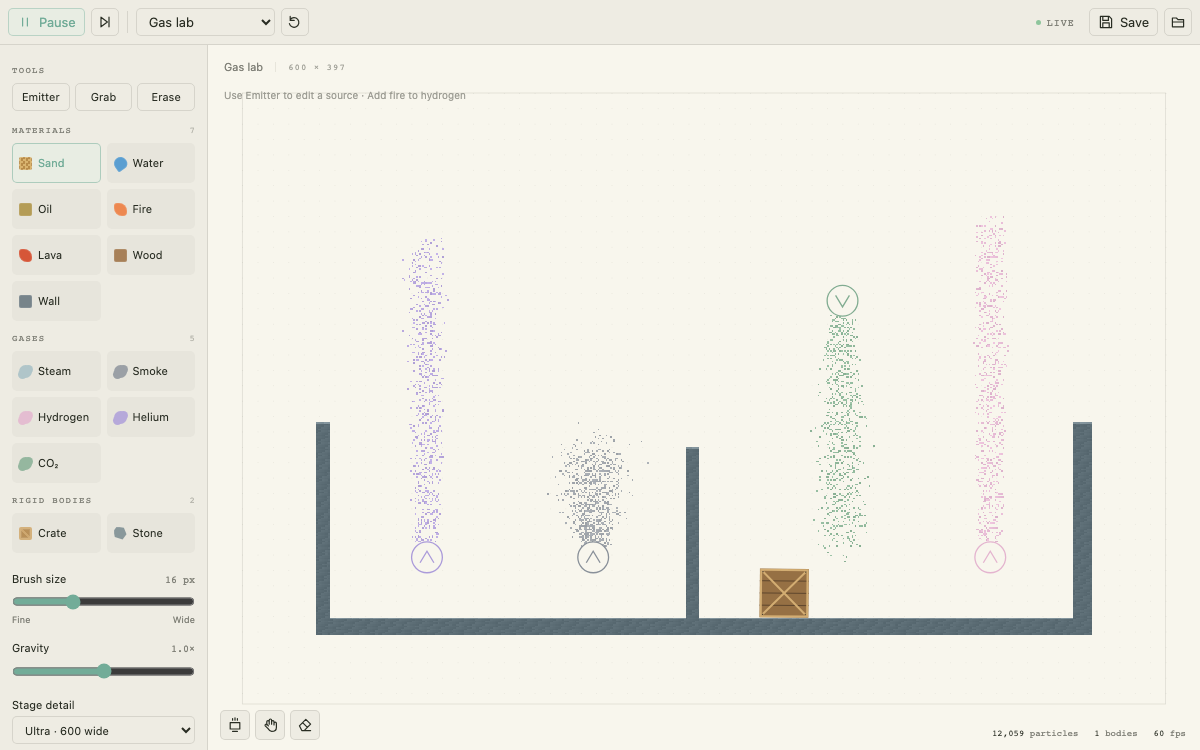Select the bottom emitter tool icon
The image size is (1200, 750).
(x=235, y=725)
